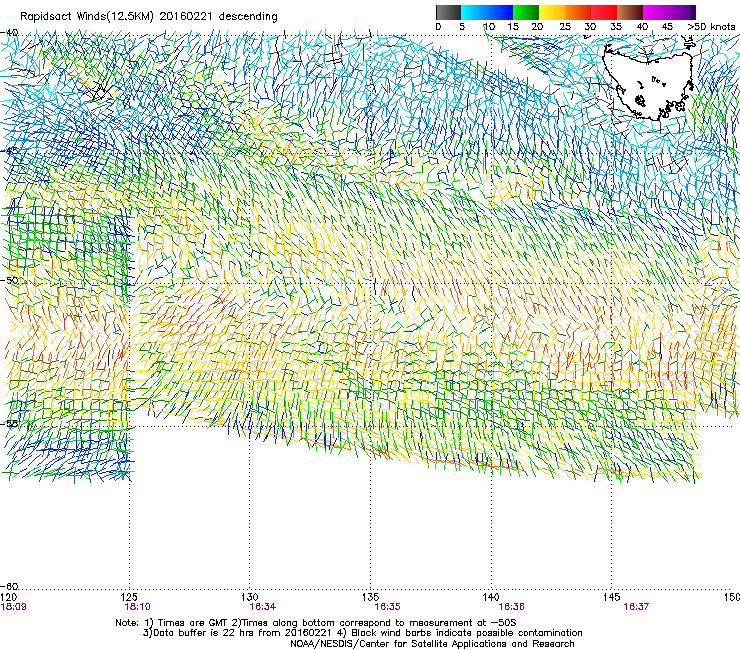Click the '>50 knots' legend label
Screen dimensions: 740x650
click(711, 27)
